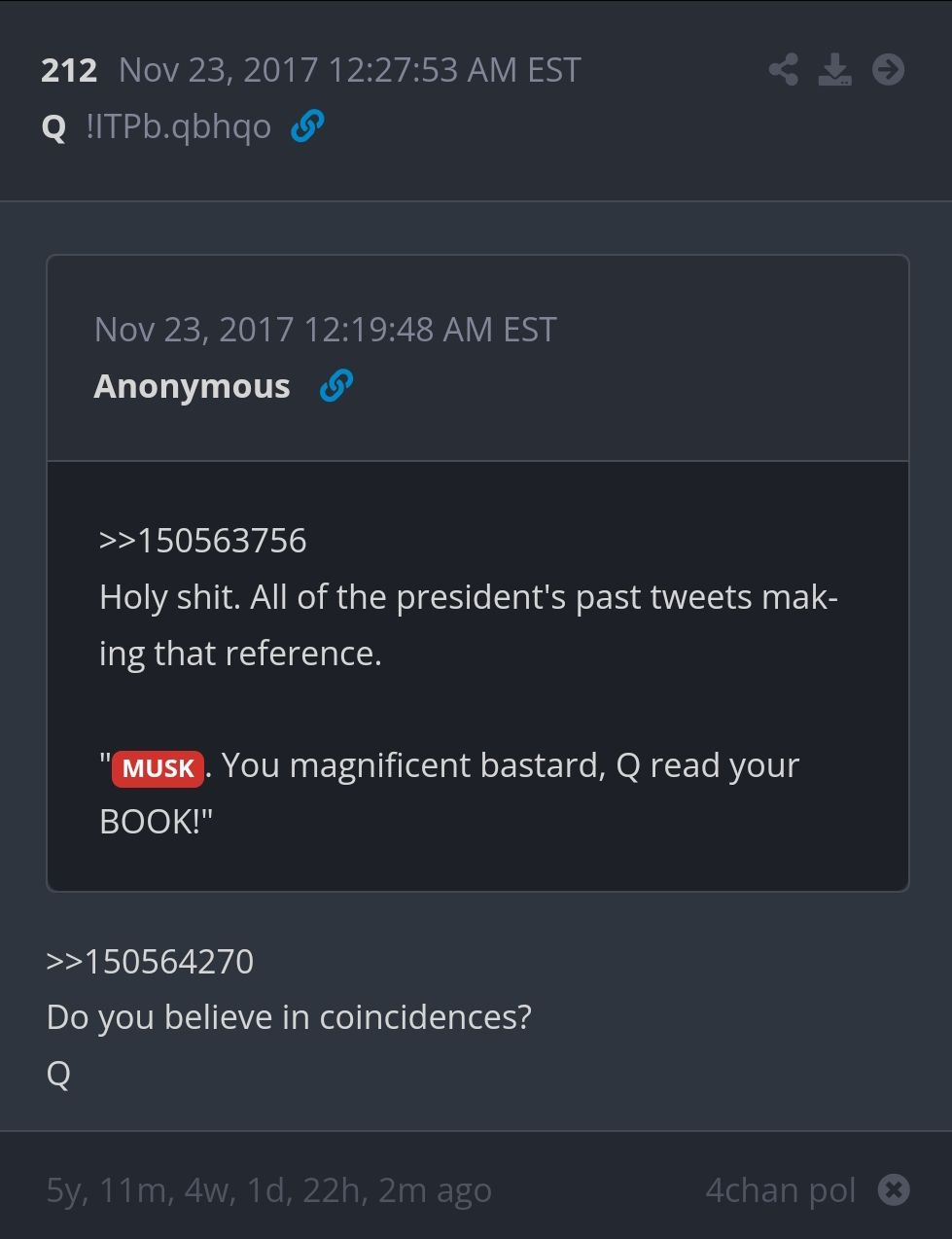Click the bold Q author name in header

click(x=53, y=127)
